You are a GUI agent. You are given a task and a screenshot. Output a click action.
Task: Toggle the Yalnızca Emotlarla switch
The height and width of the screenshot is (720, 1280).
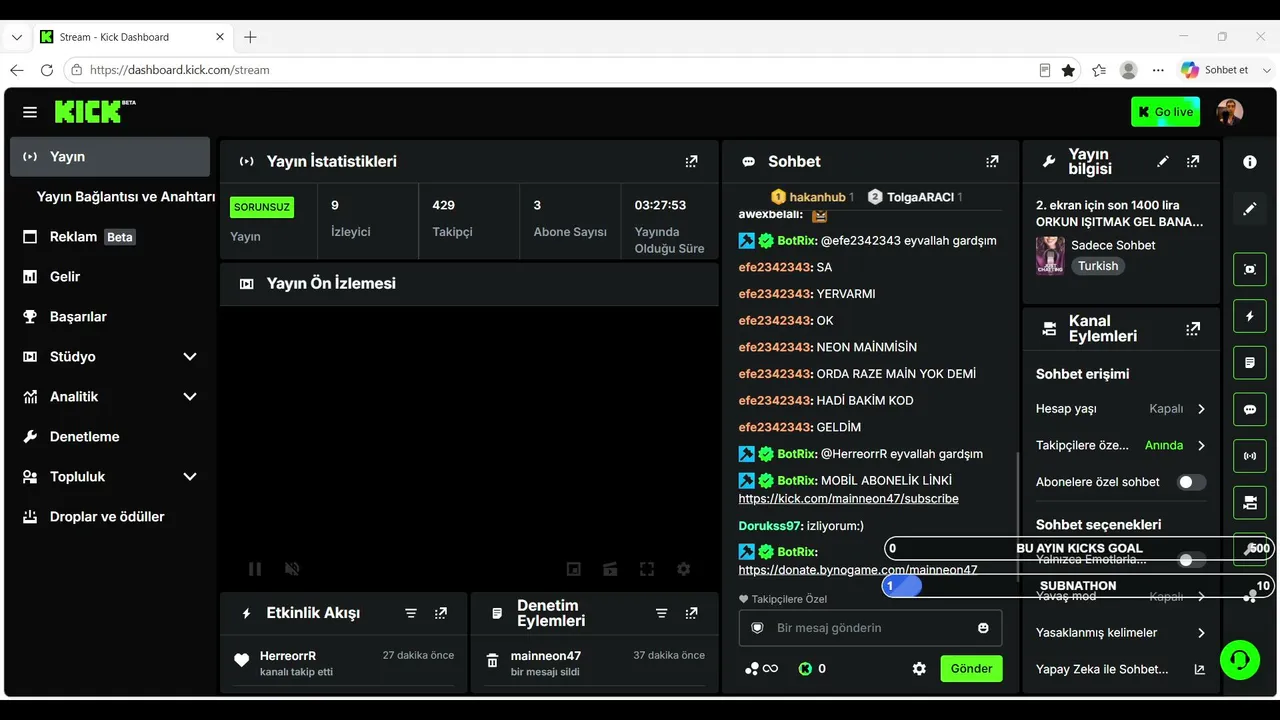[1191, 560]
